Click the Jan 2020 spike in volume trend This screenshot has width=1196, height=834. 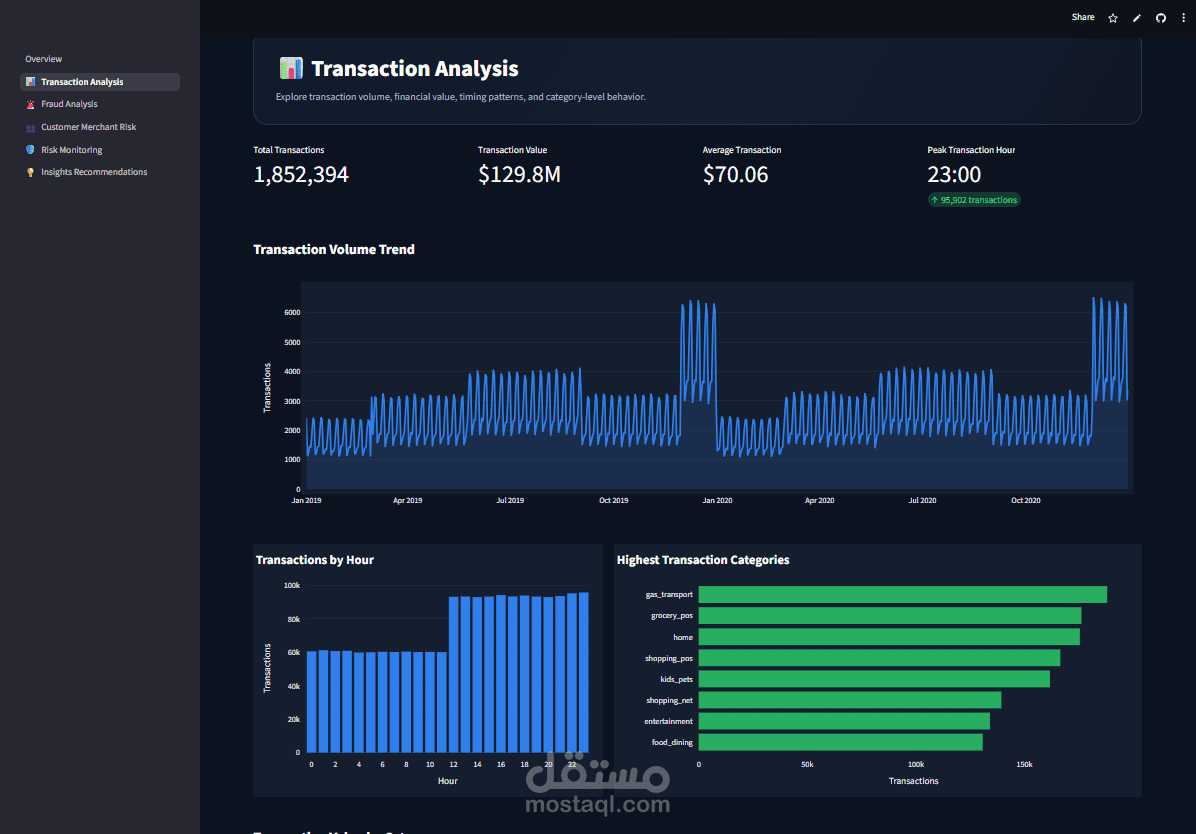tap(698, 351)
